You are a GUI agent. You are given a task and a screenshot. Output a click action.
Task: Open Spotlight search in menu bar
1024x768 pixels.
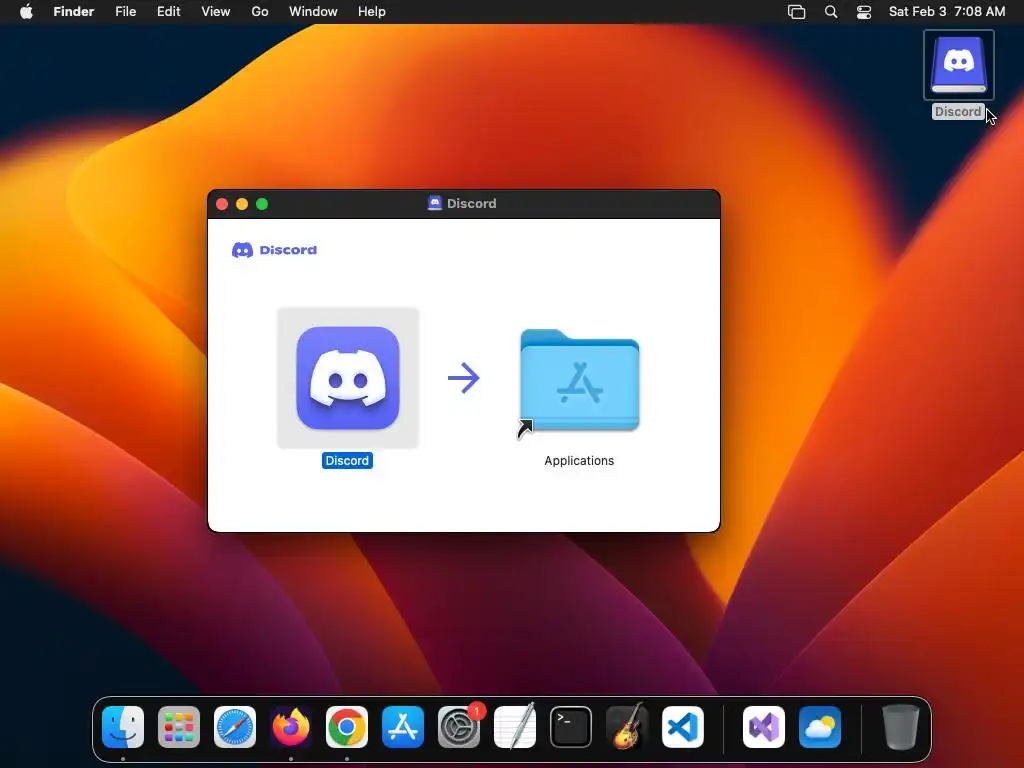(x=831, y=12)
